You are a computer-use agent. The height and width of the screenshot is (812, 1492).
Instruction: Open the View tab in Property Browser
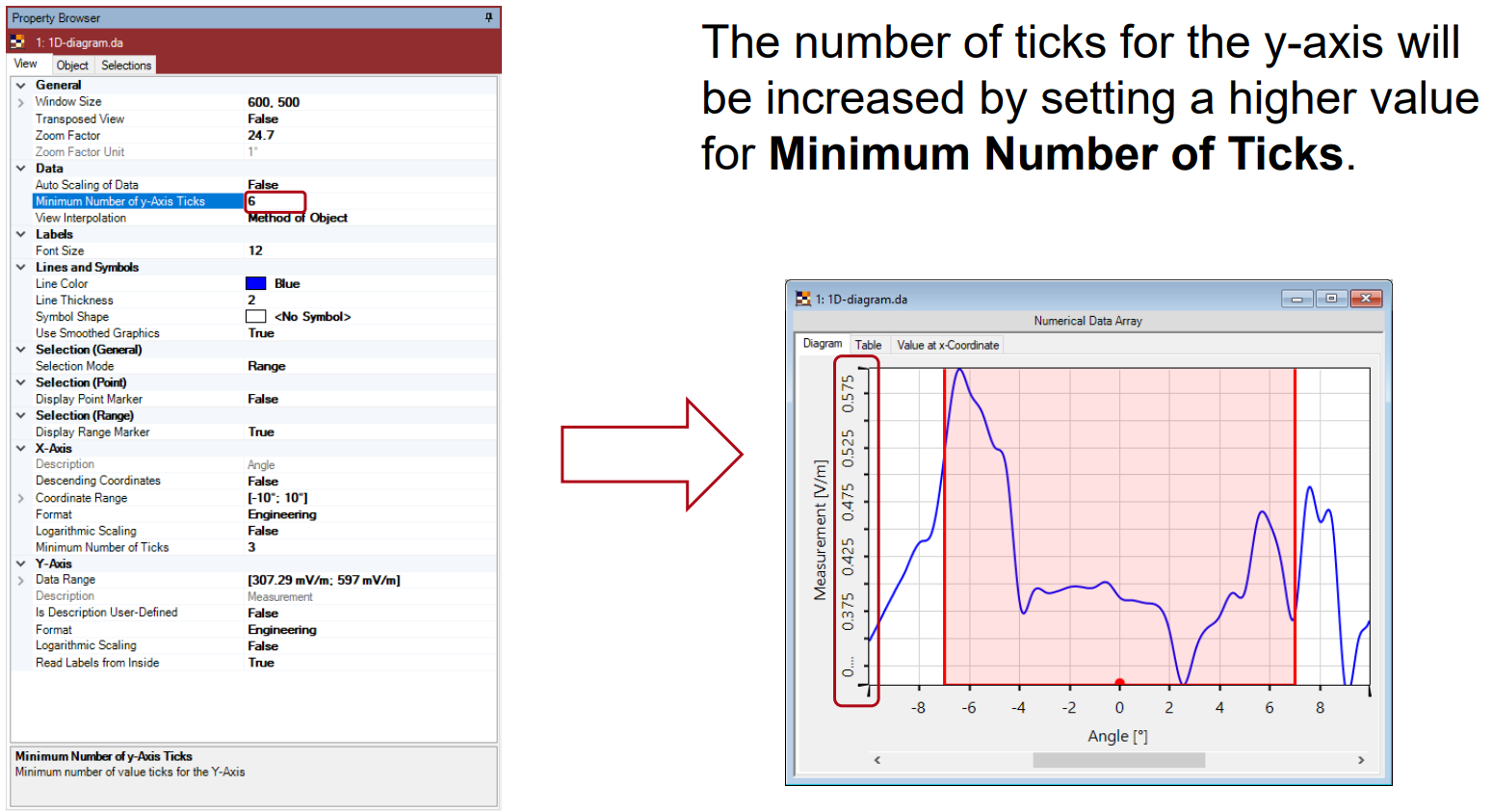(x=26, y=65)
